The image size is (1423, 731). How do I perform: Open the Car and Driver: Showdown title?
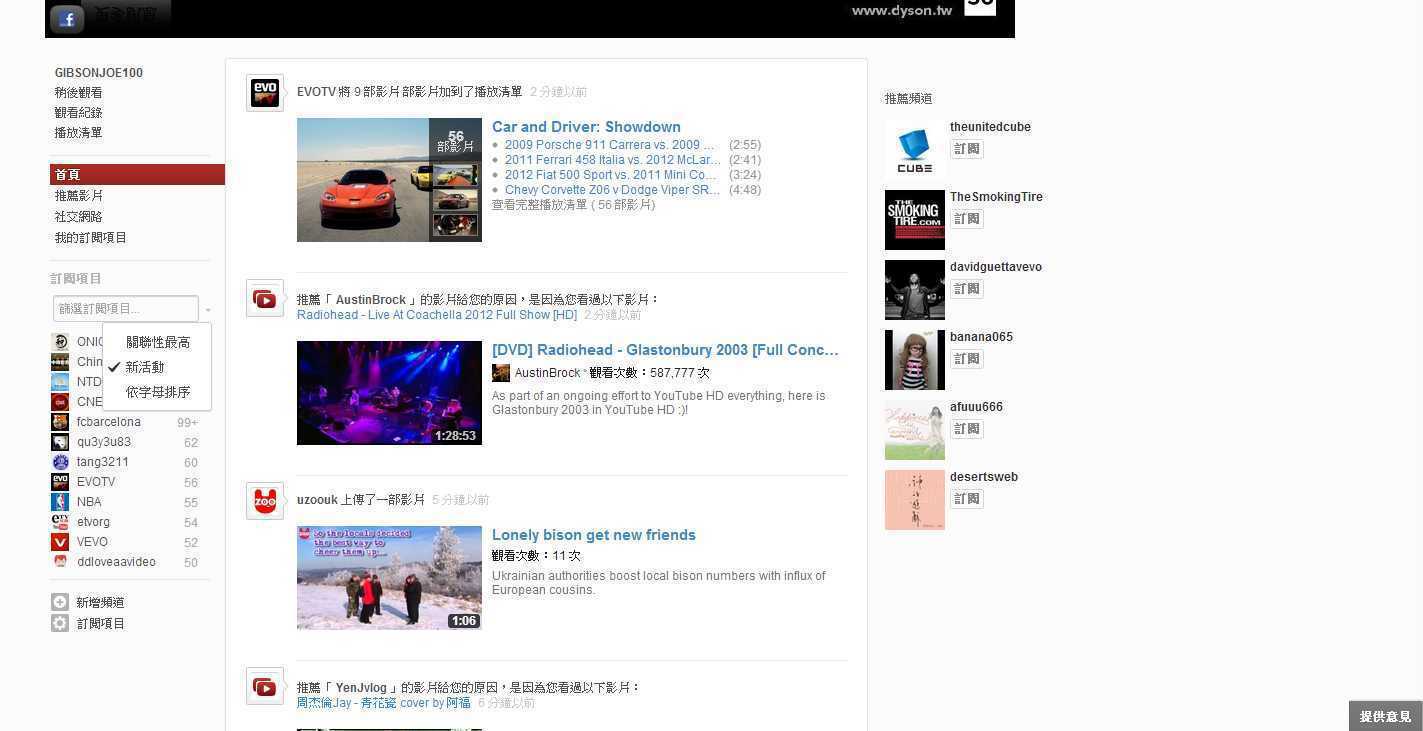[x=586, y=127]
